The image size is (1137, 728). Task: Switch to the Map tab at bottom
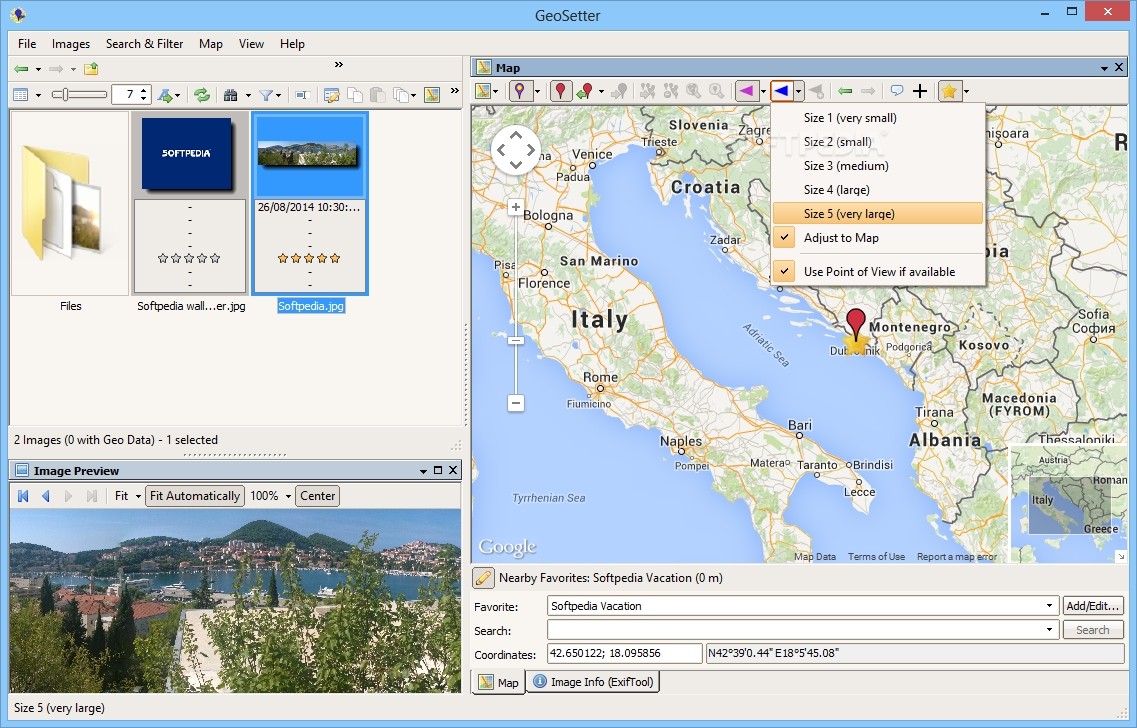pyautogui.click(x=498, y=682)
